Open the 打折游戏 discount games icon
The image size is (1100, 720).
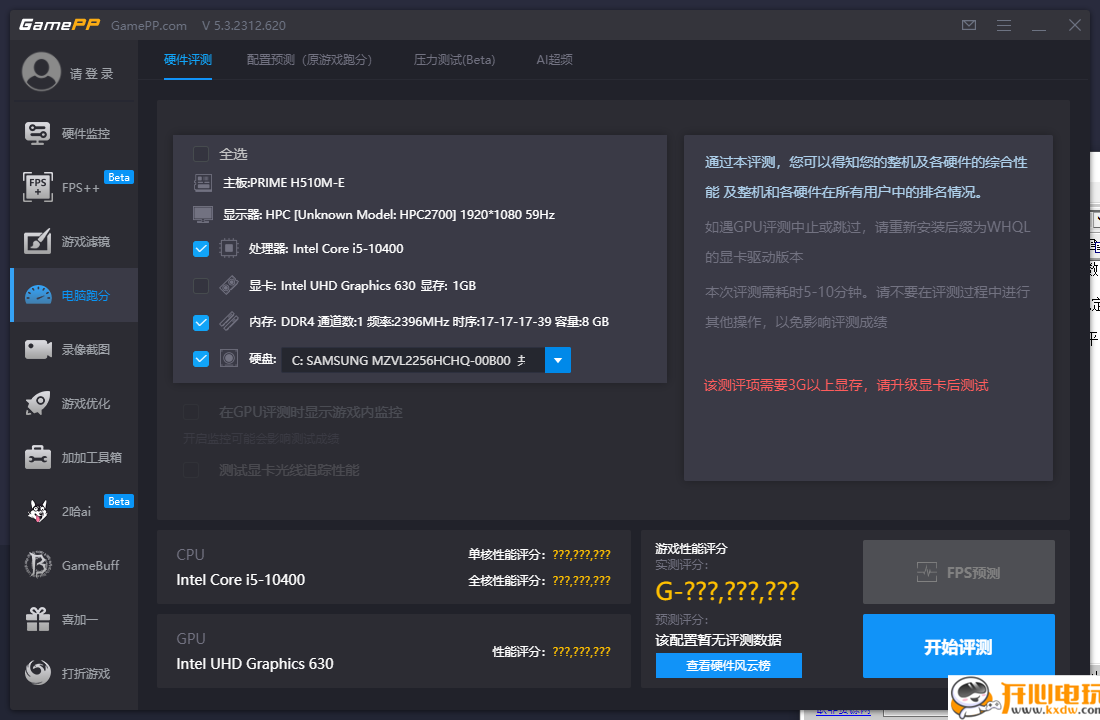pyautogui.click(x=38, y=672)
